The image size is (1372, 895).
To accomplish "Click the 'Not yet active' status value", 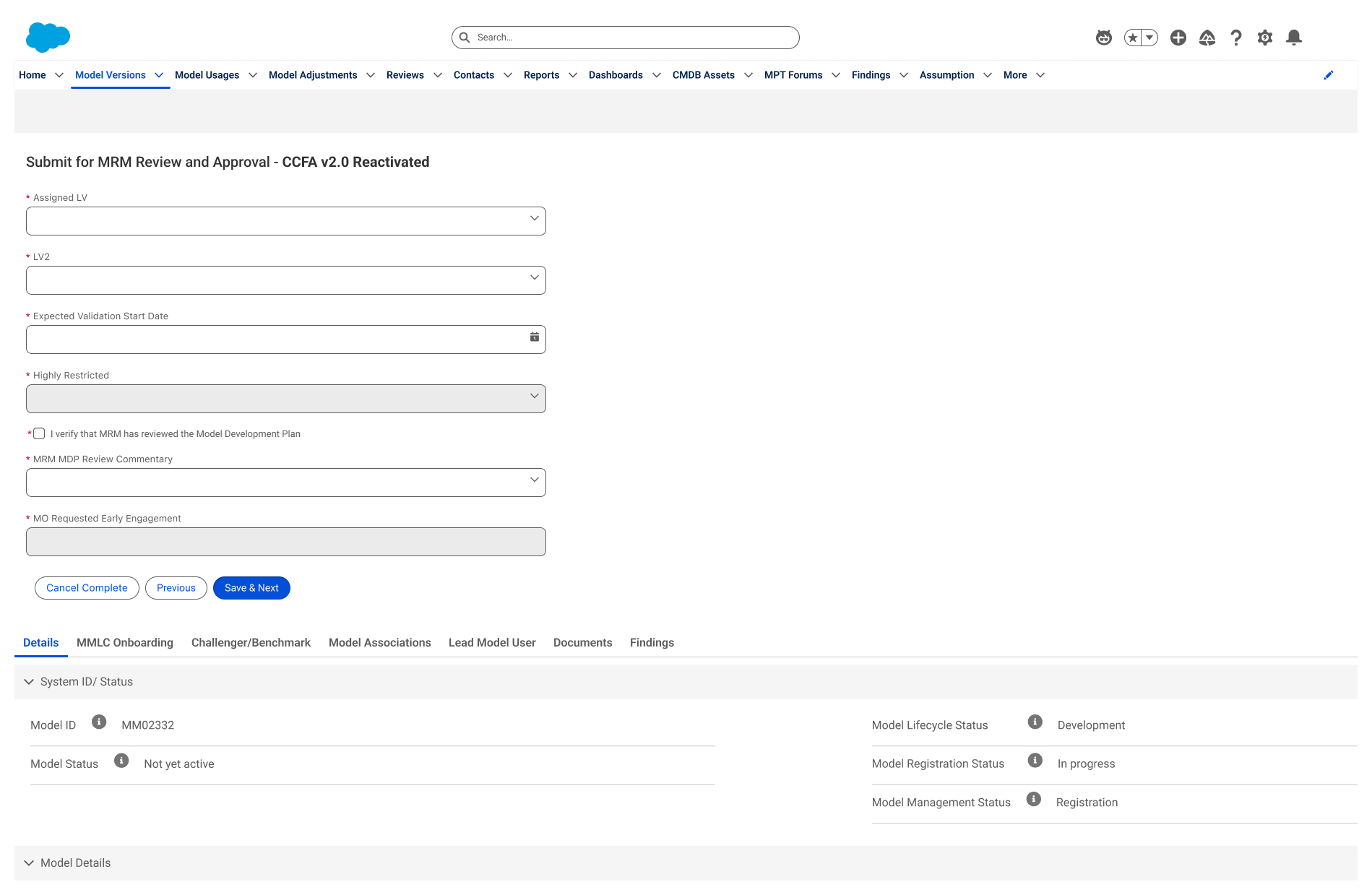I will point(179,764).
